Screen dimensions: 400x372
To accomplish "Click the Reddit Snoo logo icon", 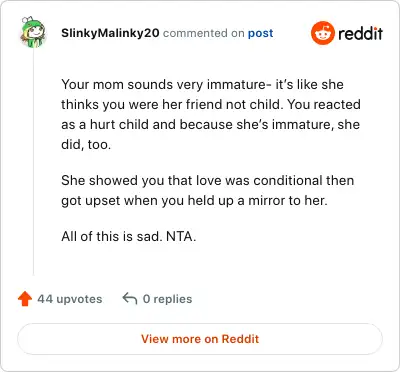I will pyautogui.click(x=322, y=33).
